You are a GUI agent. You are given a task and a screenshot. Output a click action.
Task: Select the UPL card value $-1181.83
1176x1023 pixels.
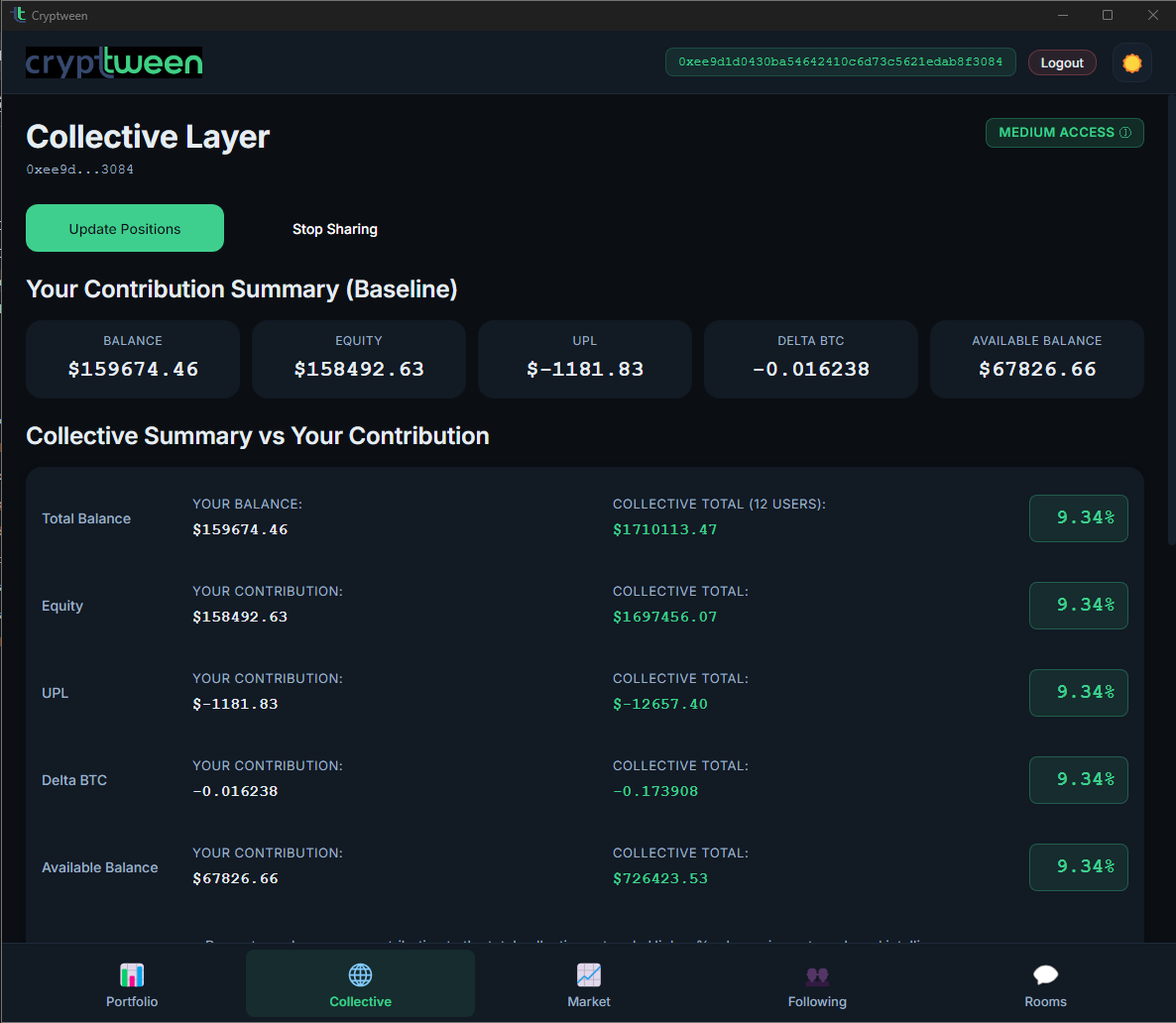[x=585, y=369]
